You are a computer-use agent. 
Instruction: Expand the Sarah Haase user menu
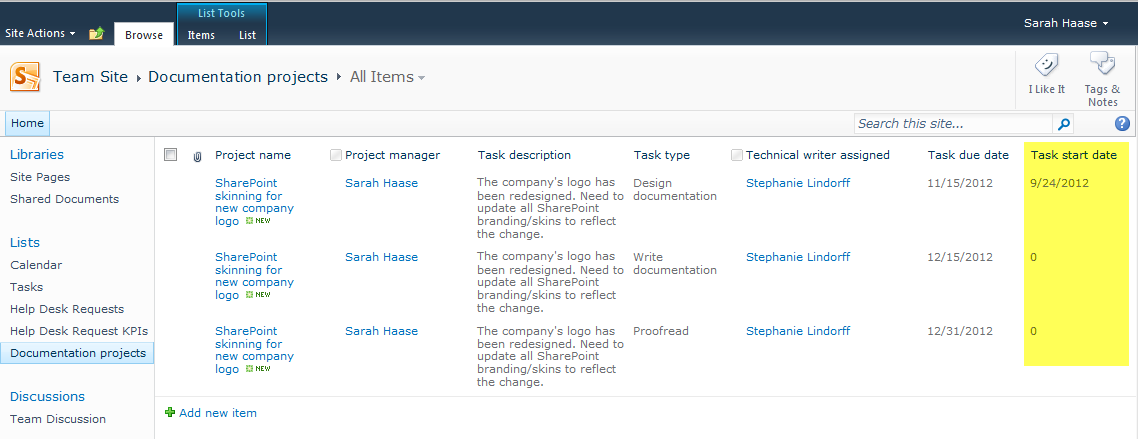1066,23
